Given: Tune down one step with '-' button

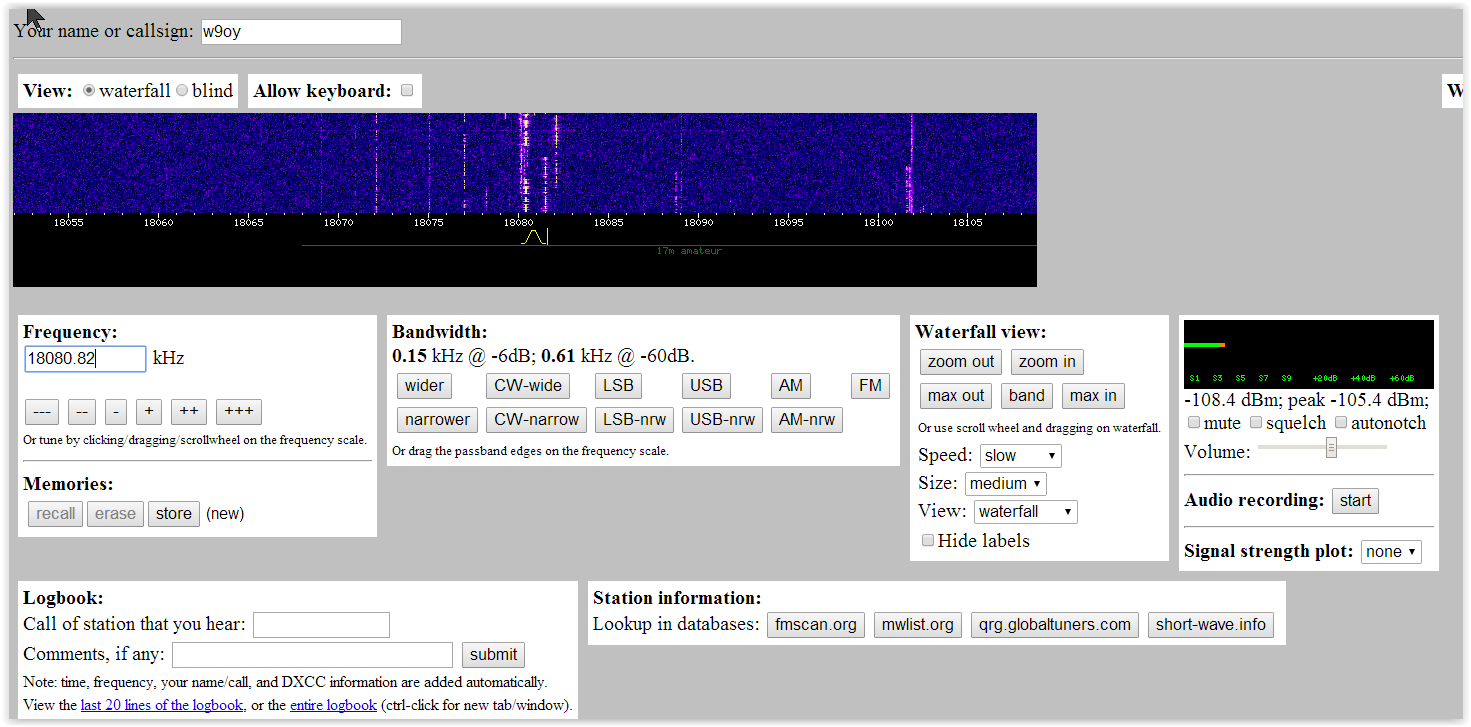Looking at the screenshot, I should (116, 412).
